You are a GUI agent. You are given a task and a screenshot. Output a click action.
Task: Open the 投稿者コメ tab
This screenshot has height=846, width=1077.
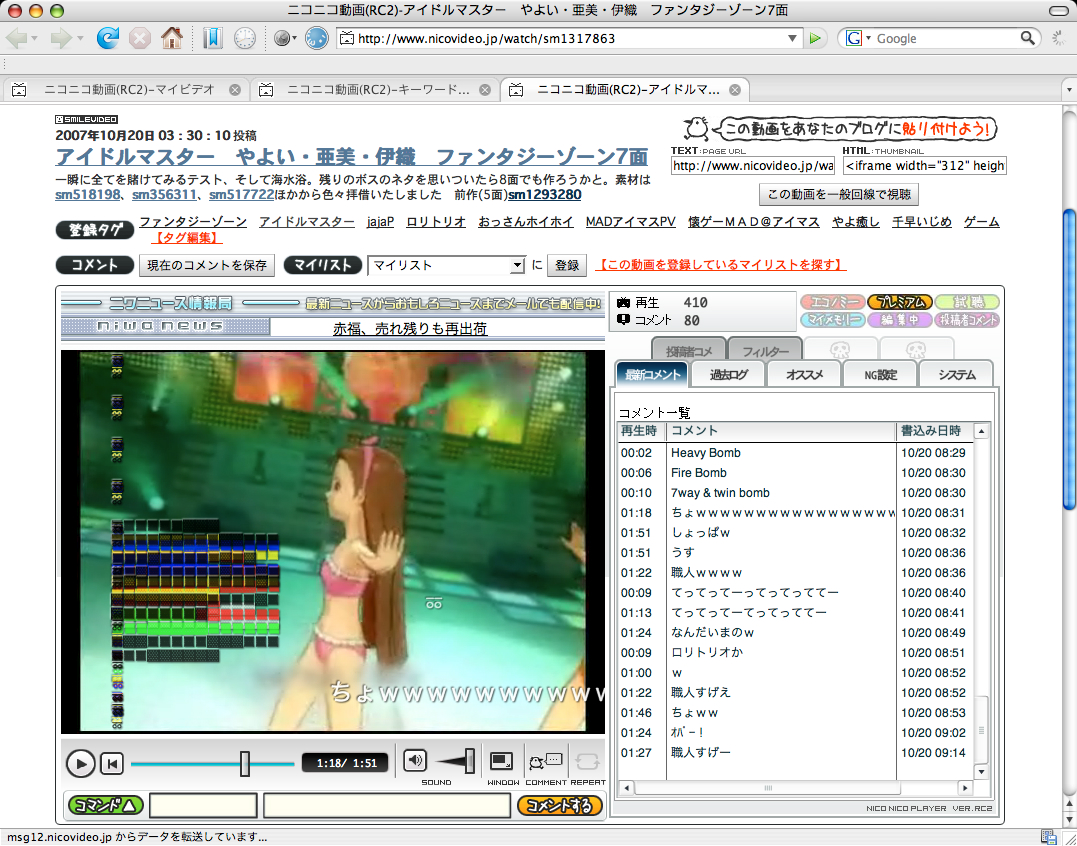tap(688, 350)
